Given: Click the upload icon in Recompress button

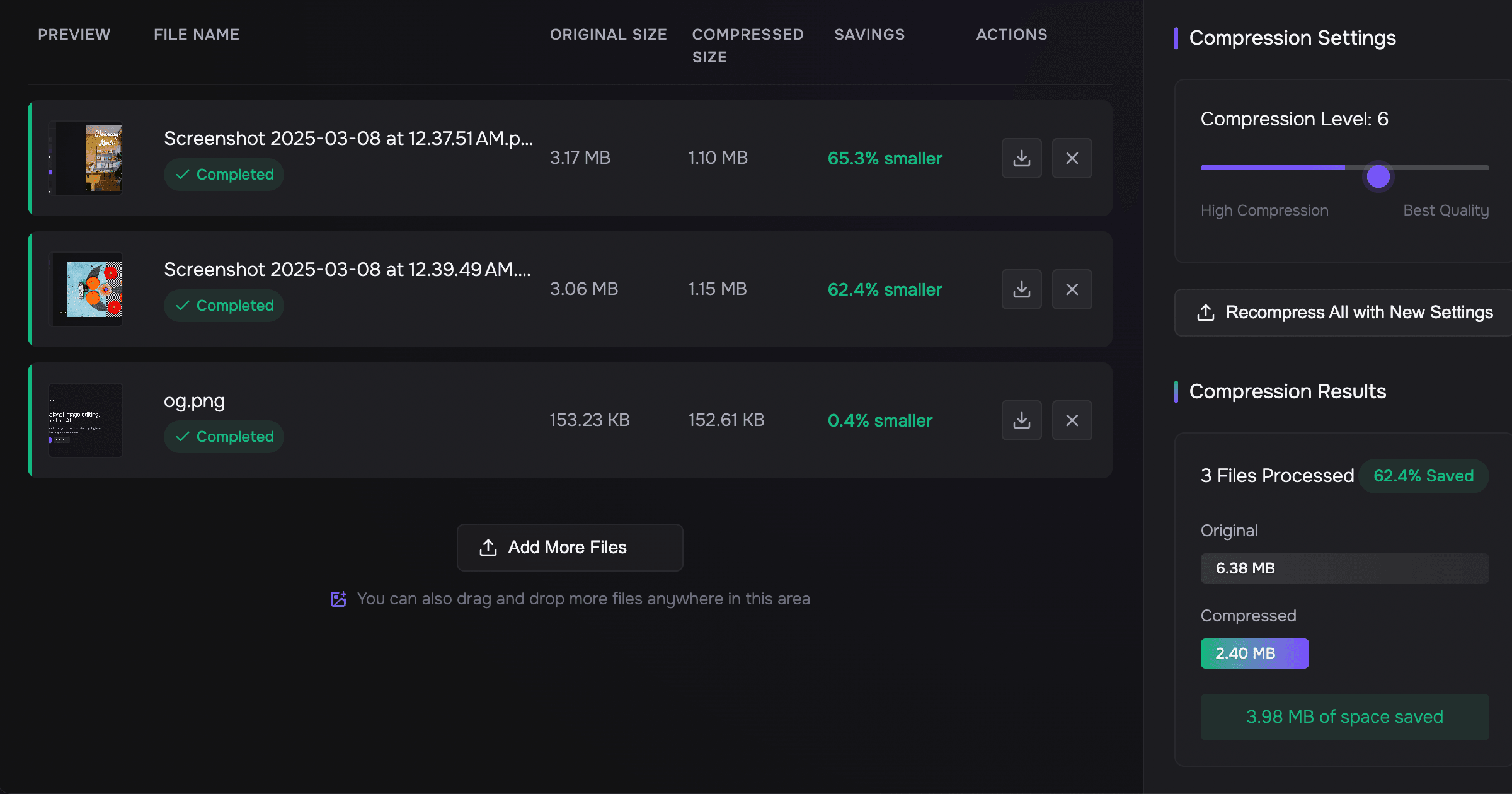Looking at the screenshot, I should [1205, 313].
